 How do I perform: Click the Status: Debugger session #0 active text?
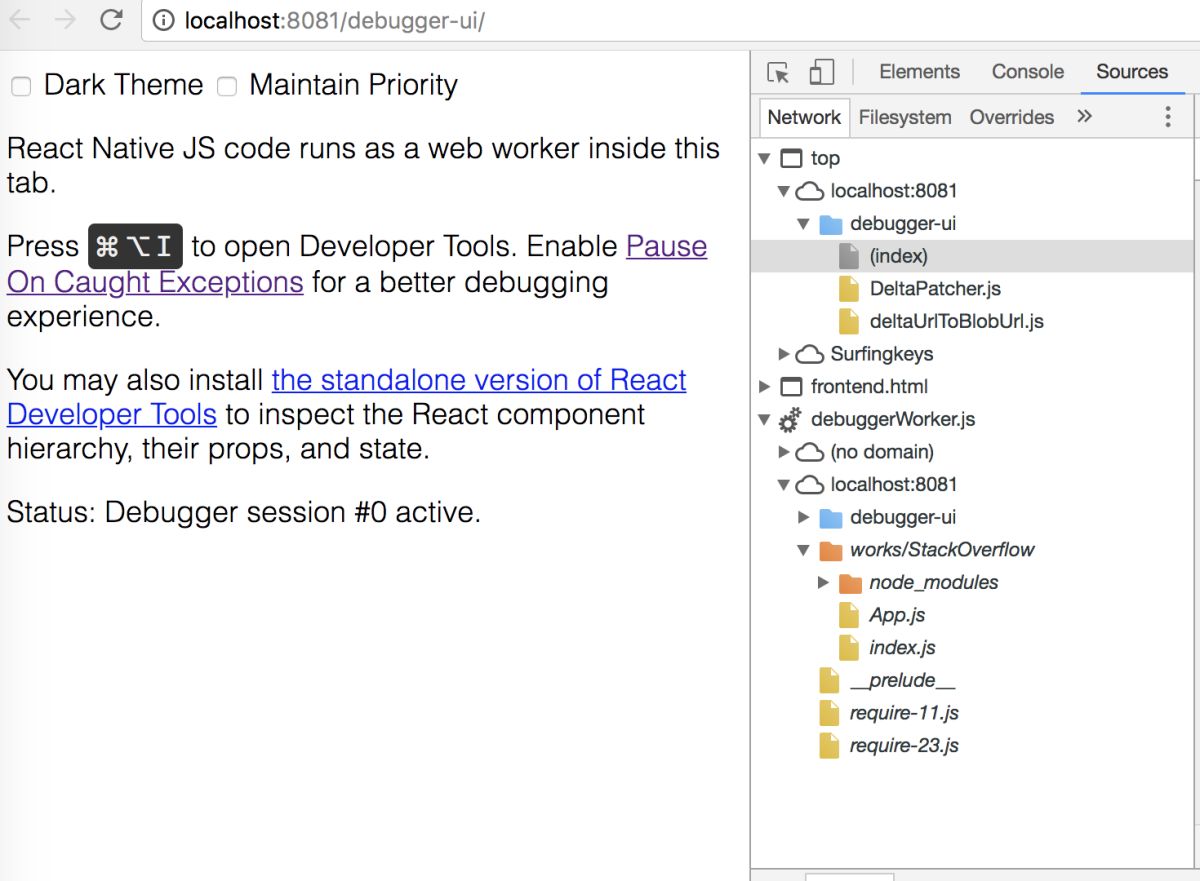[244, 512]
